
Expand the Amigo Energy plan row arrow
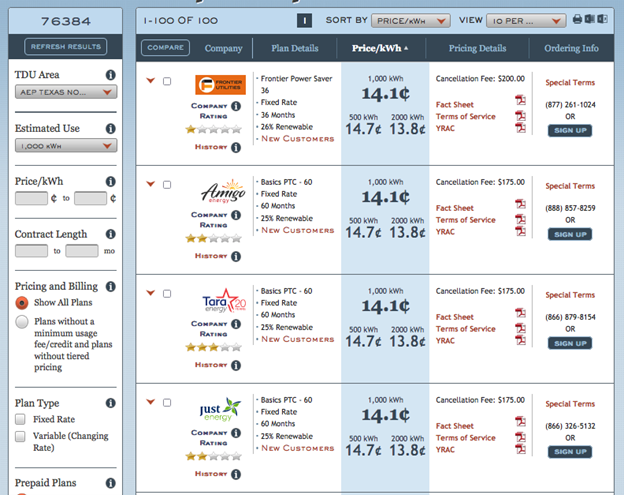pyautogui.click(x=150, y=184)
